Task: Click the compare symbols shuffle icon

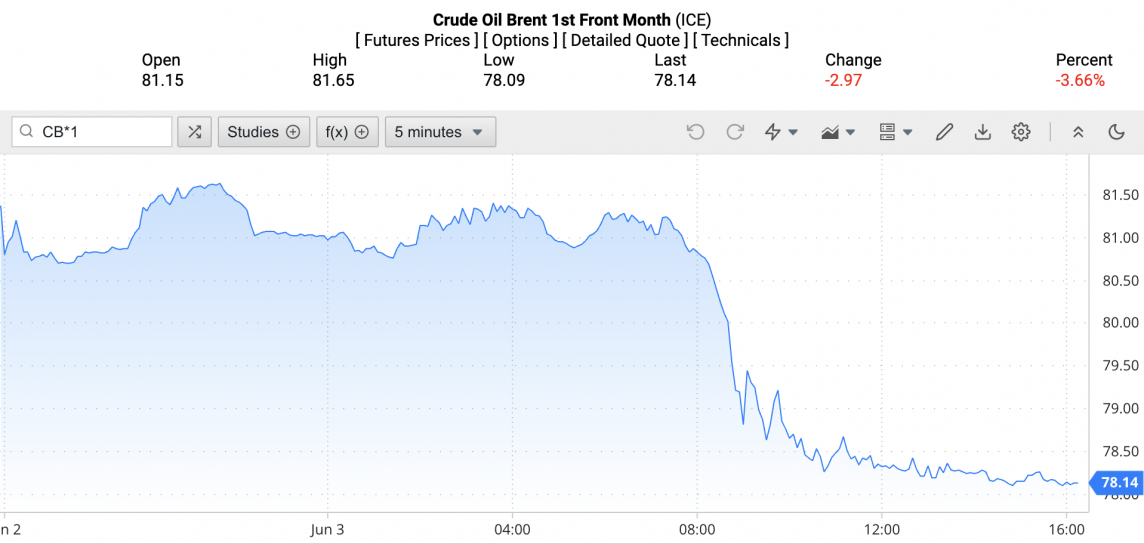Action: tap(194, 132)
